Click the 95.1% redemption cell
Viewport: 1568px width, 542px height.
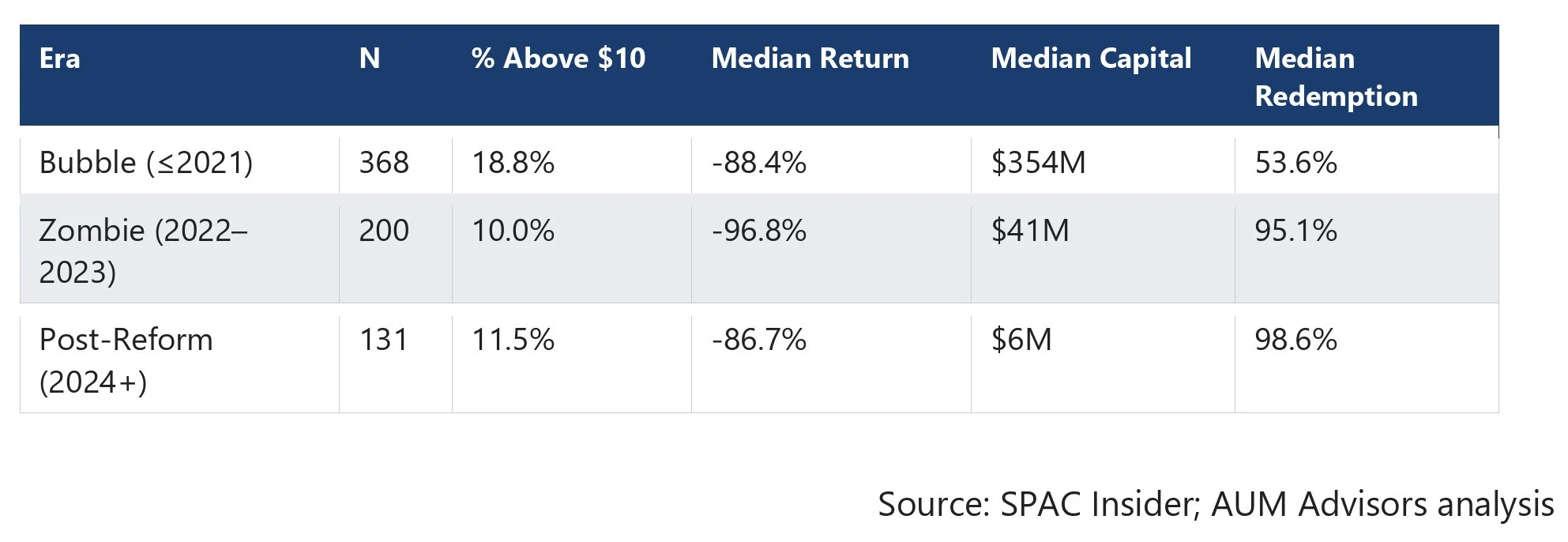[x=1296, y=231]
